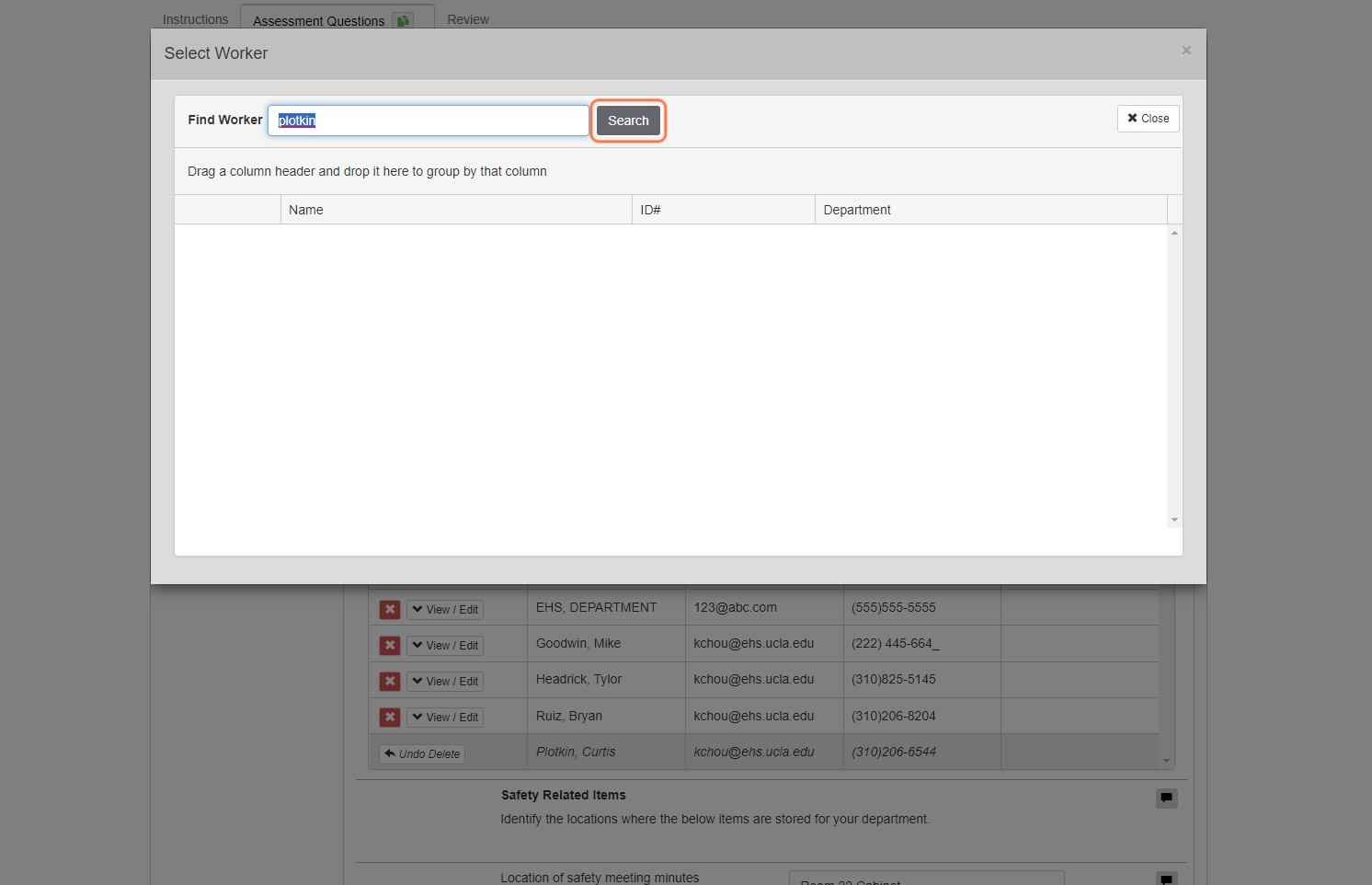The height and width of the screenshot is (885, 1372).
Task: Expand View / Edit for EHS, DEPARTMENT
Action: [x=445, y=609]
